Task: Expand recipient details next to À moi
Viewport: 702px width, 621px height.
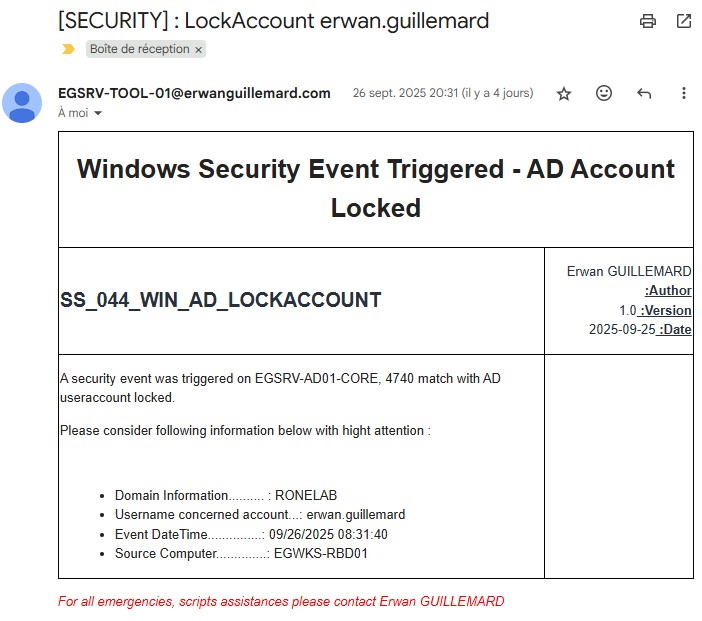Action: tap(98, 114)
